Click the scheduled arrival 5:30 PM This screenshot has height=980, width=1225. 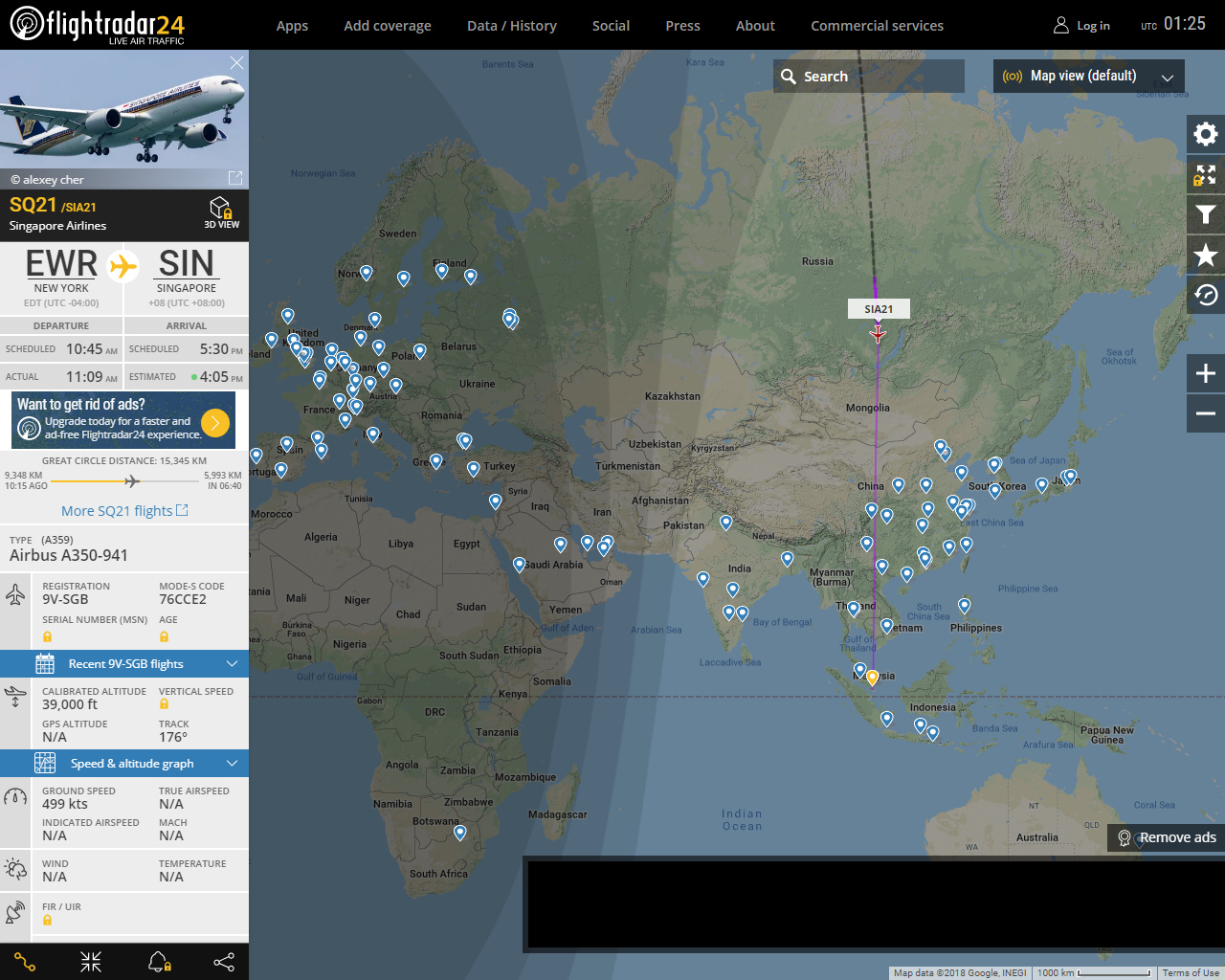tap(221, 349)
